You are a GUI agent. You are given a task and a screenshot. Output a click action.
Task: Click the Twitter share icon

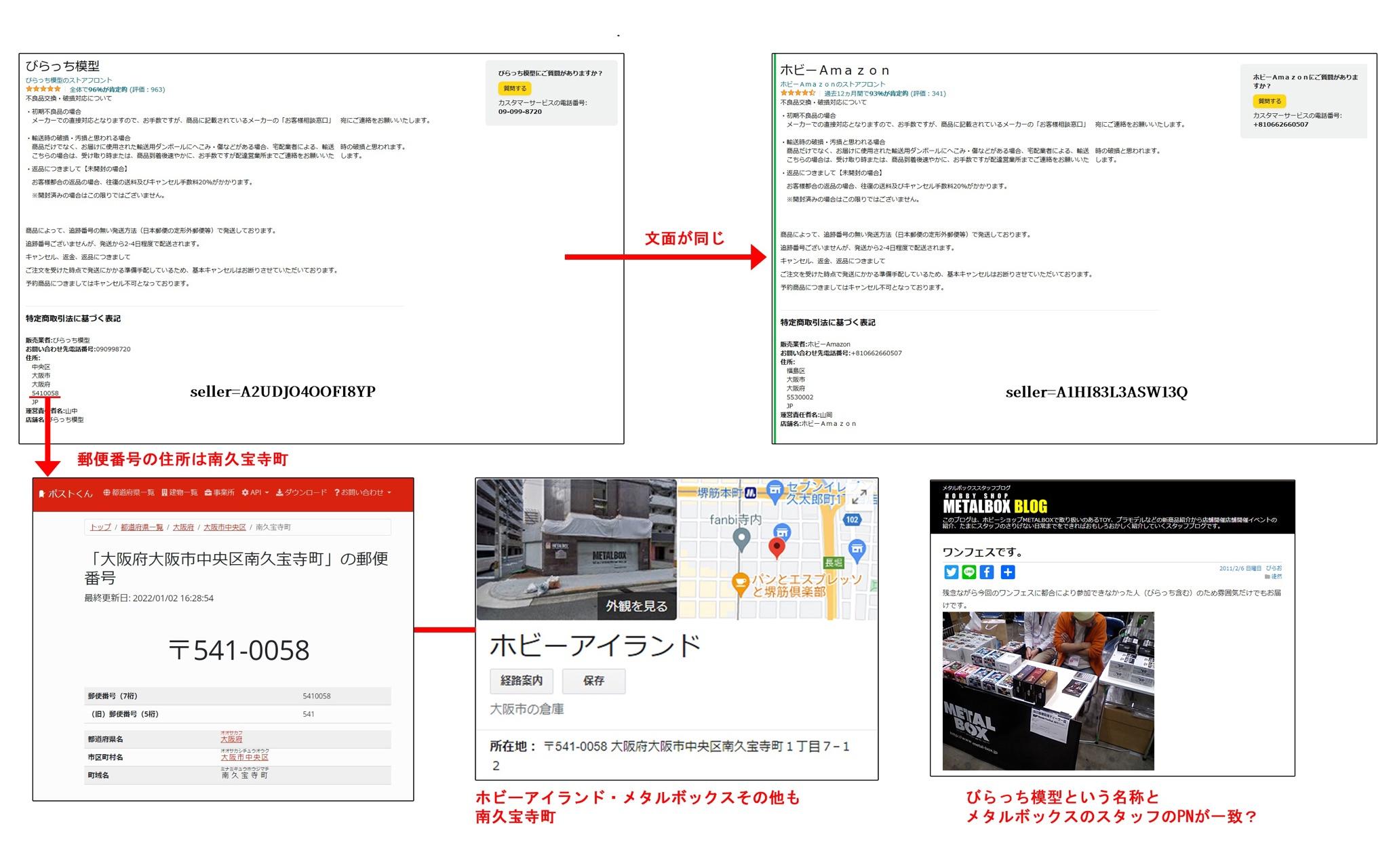coord(951,572)
